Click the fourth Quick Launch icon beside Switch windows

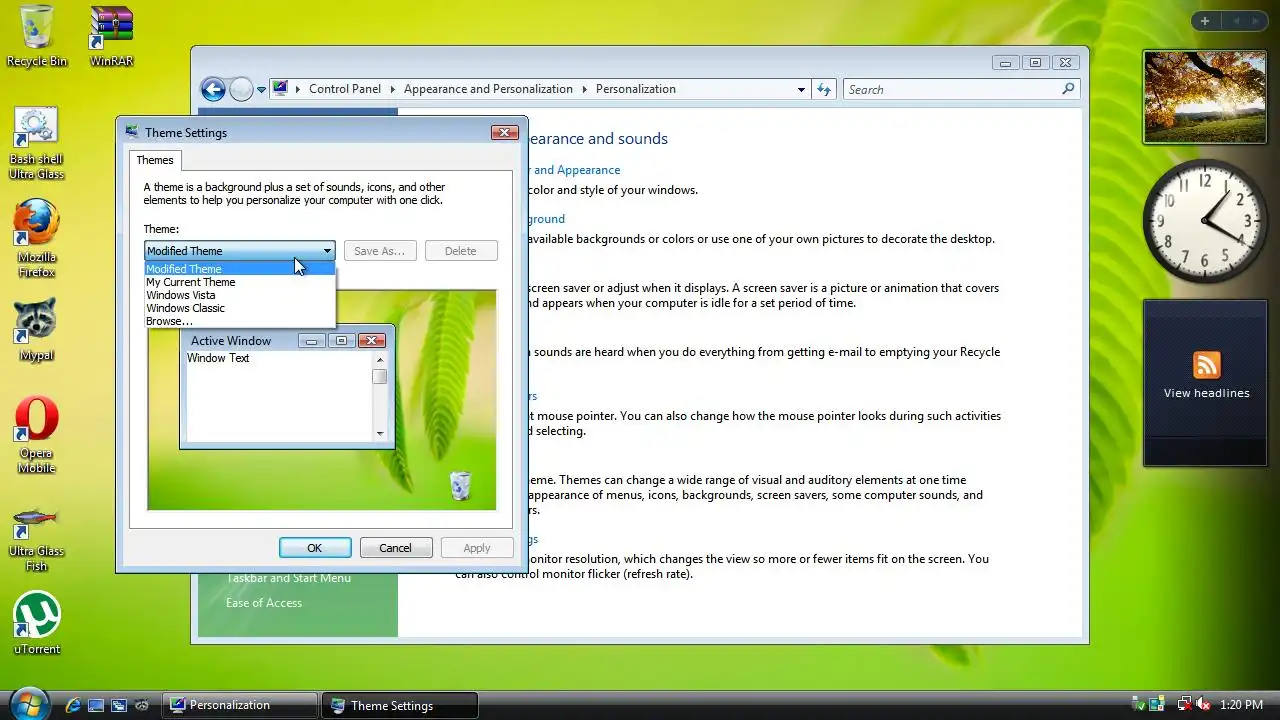click(142, 705)
